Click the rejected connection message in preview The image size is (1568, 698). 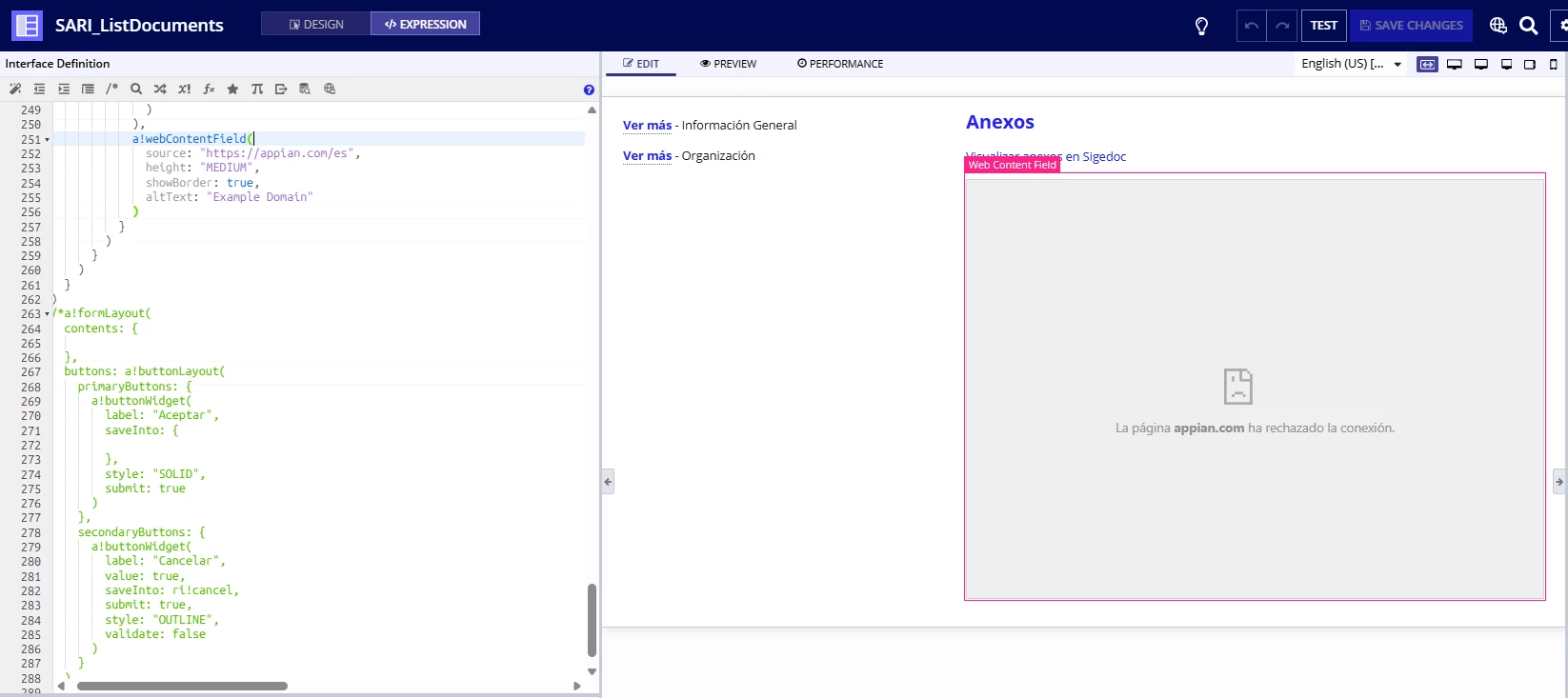(1255, 429)
